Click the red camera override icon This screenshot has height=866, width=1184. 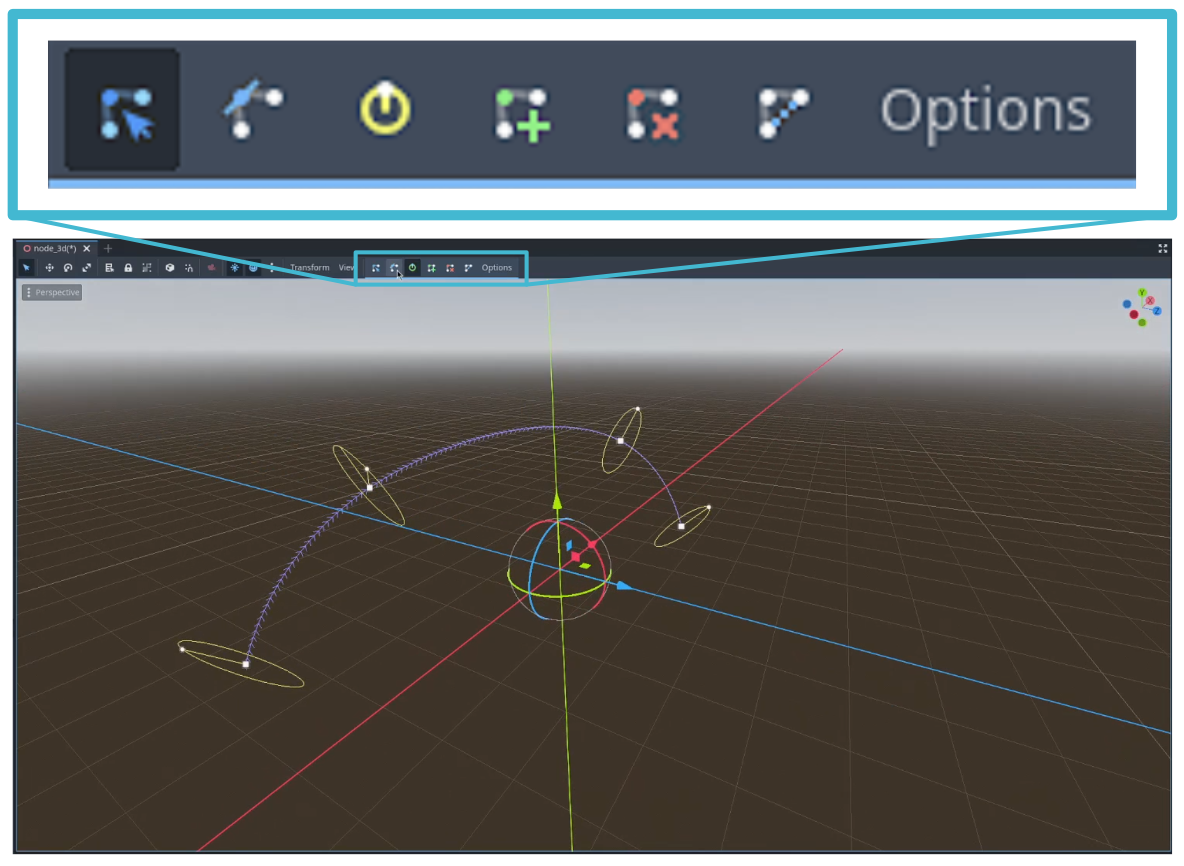(211, 267)
